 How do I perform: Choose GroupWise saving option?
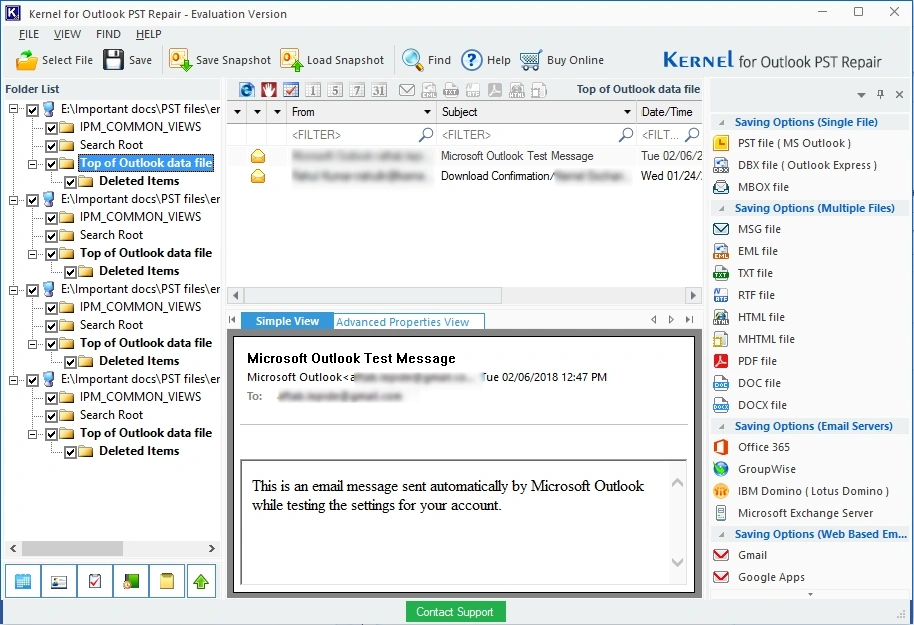755,469
